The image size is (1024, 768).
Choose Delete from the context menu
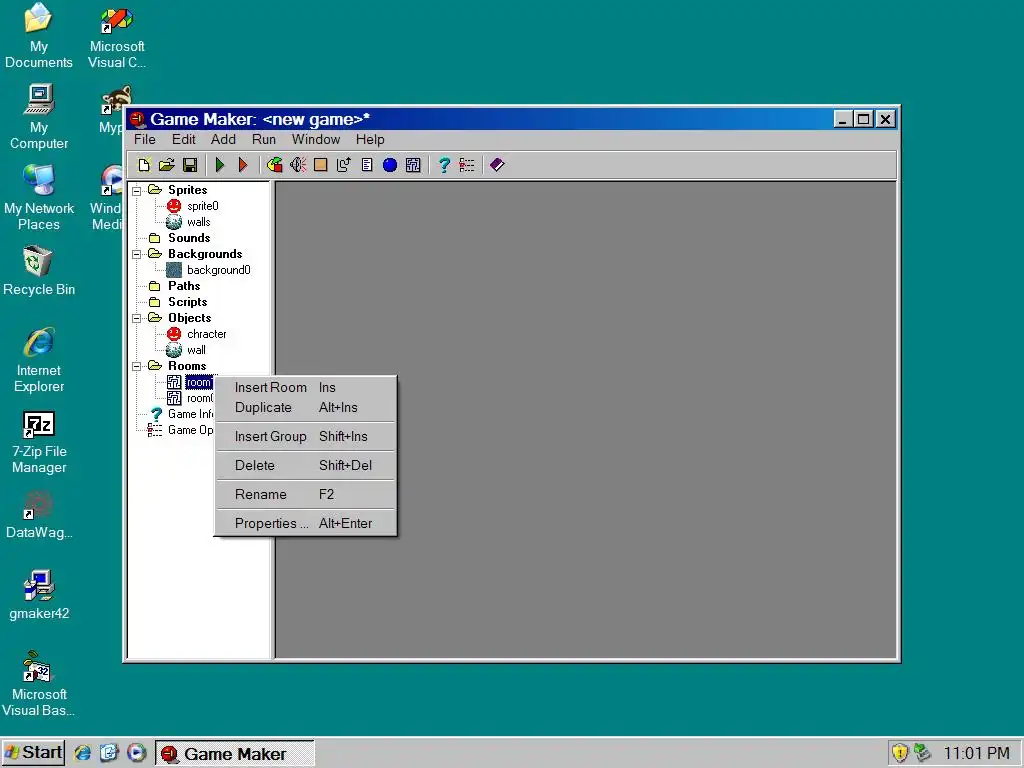[x=306, y=466]
